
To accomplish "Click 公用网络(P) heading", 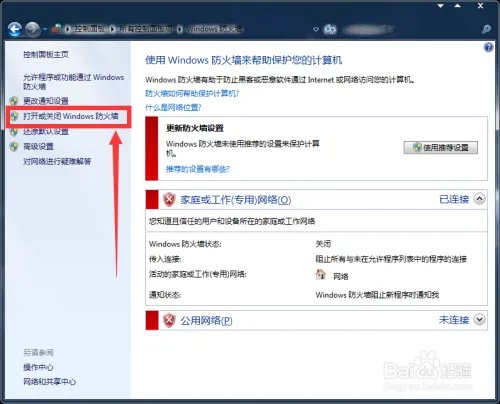I will click(206, 320).
